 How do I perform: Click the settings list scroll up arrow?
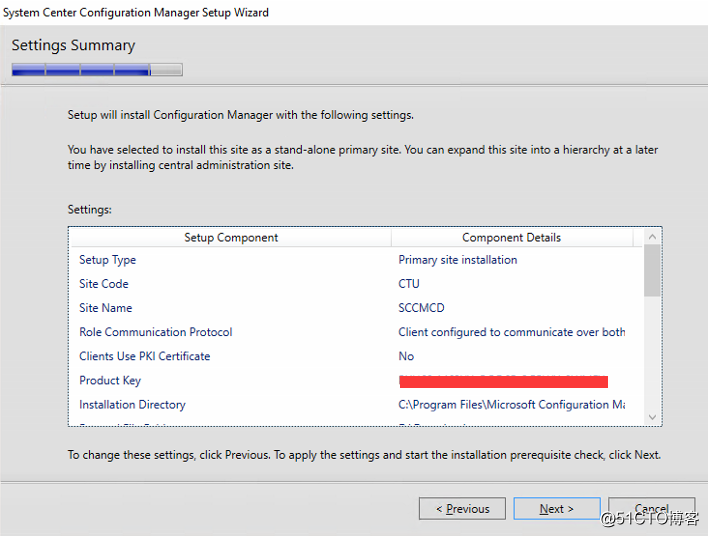(x=652, y=237)
